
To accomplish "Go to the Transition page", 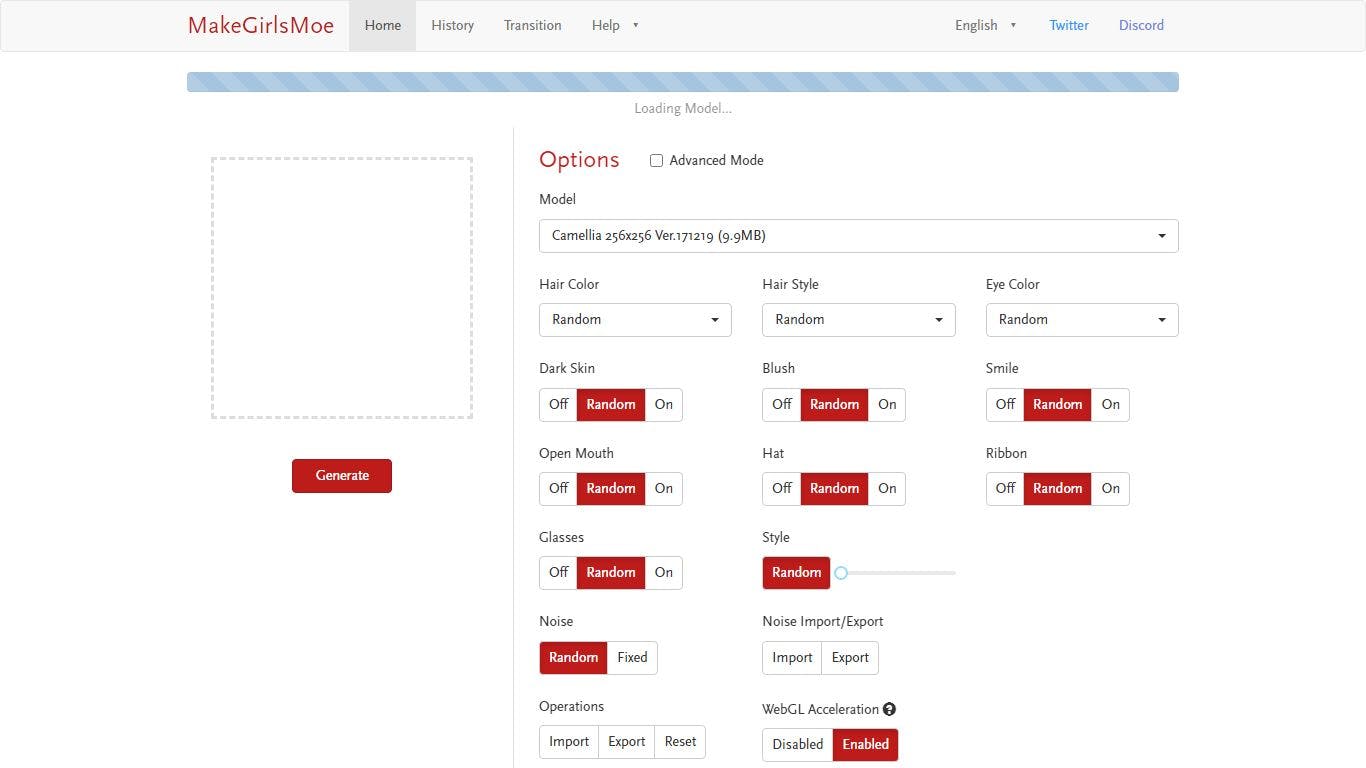I will pos(532,25).
